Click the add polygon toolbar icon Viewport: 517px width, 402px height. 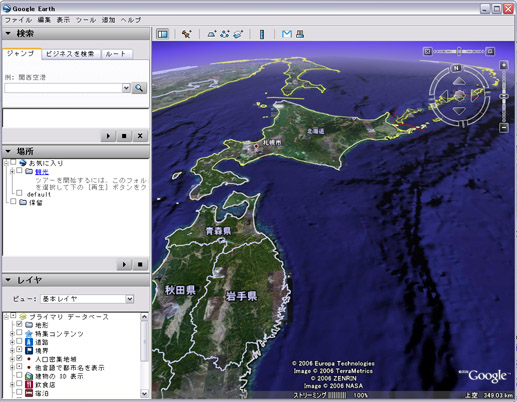point(212,34)
